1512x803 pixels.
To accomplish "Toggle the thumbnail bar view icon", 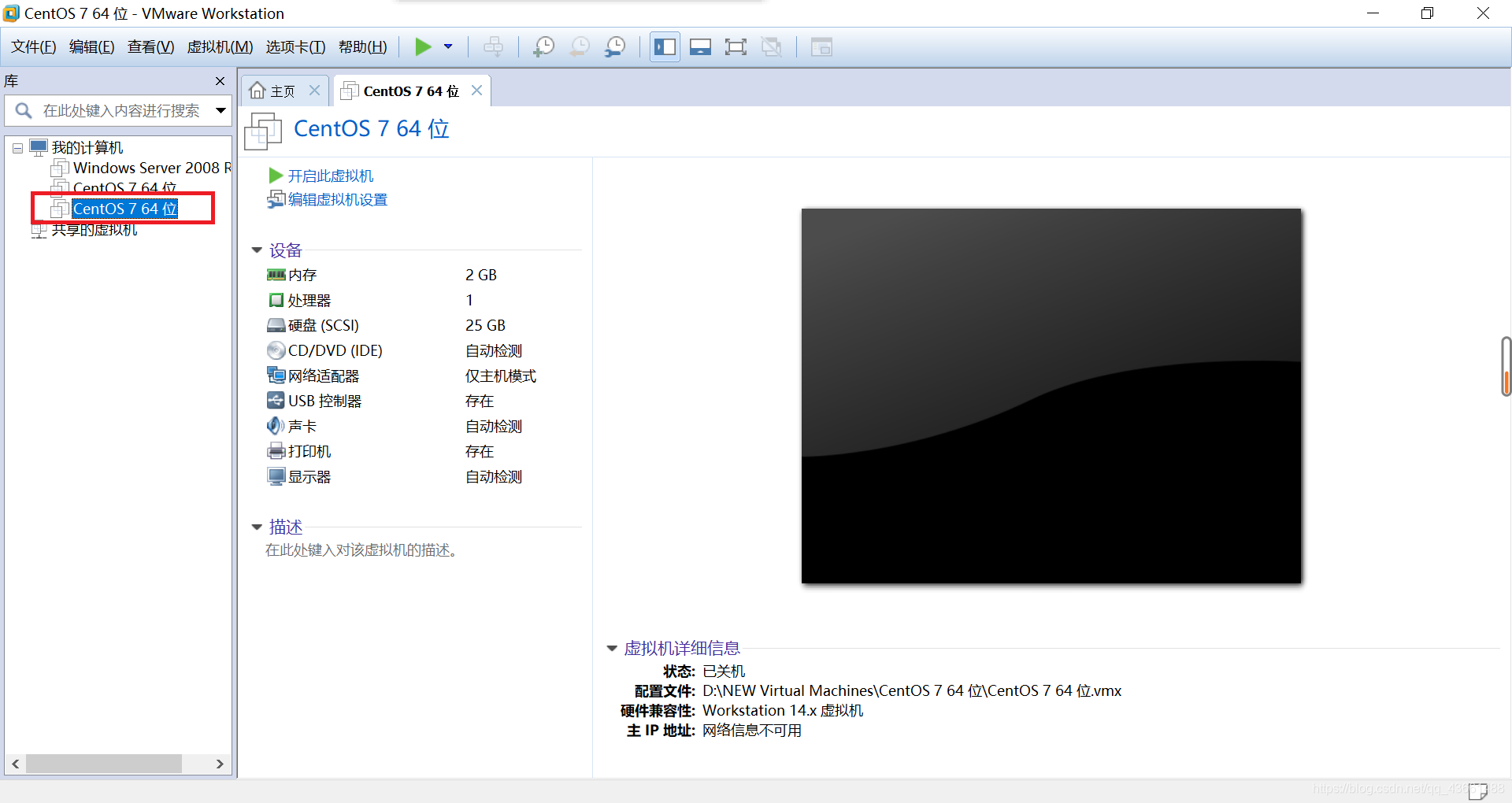I will point(700,47).
